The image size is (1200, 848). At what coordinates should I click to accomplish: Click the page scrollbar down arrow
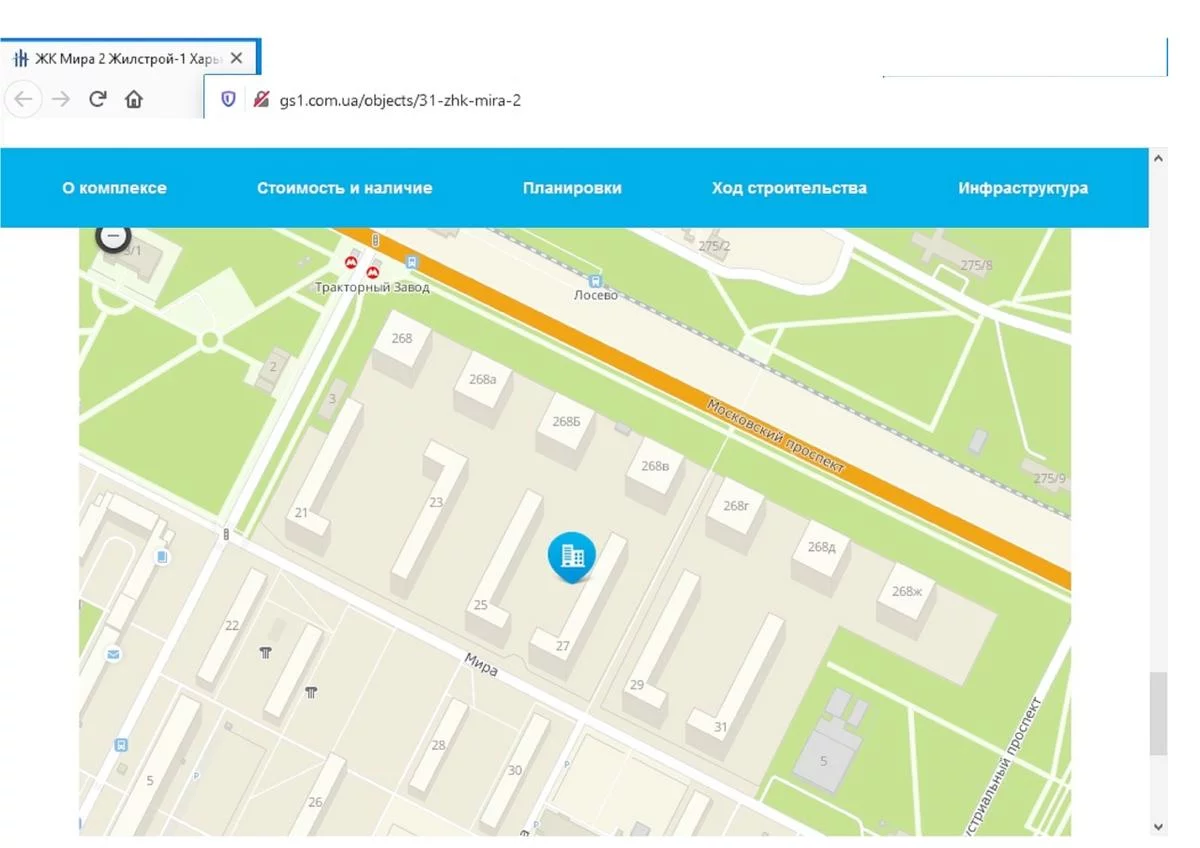point(1158,827)
